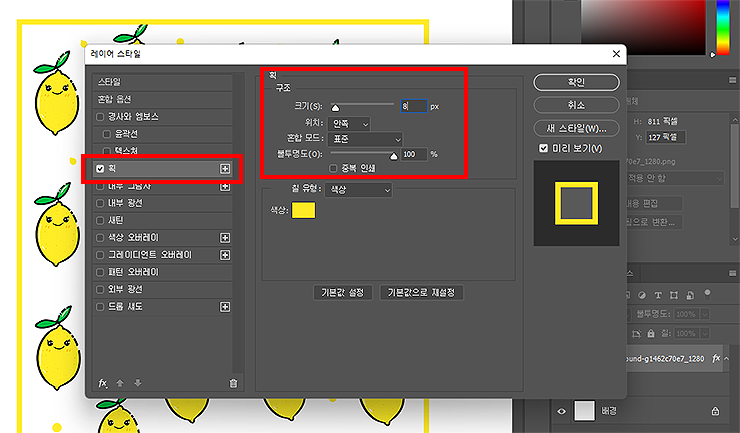Click the plus icon beside 드롭 섀도
The height and width of the screenshot is (433, 740).
point(225,307)
